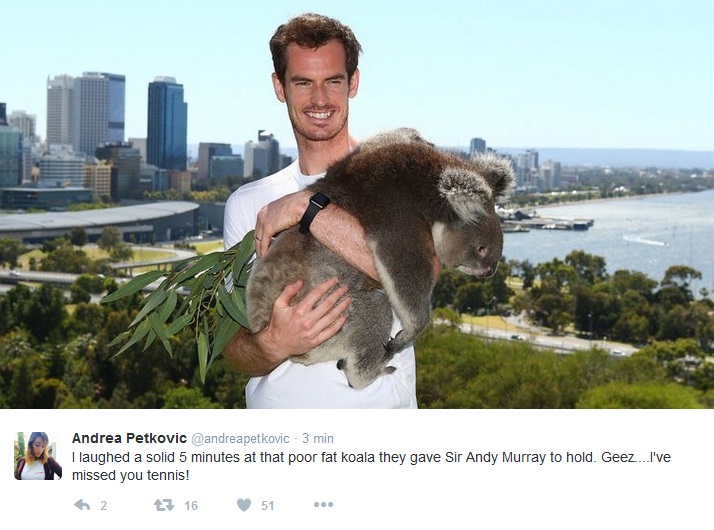Click the dark blue skyscraper in the photo
714x530 pixels.
[167, 124]
